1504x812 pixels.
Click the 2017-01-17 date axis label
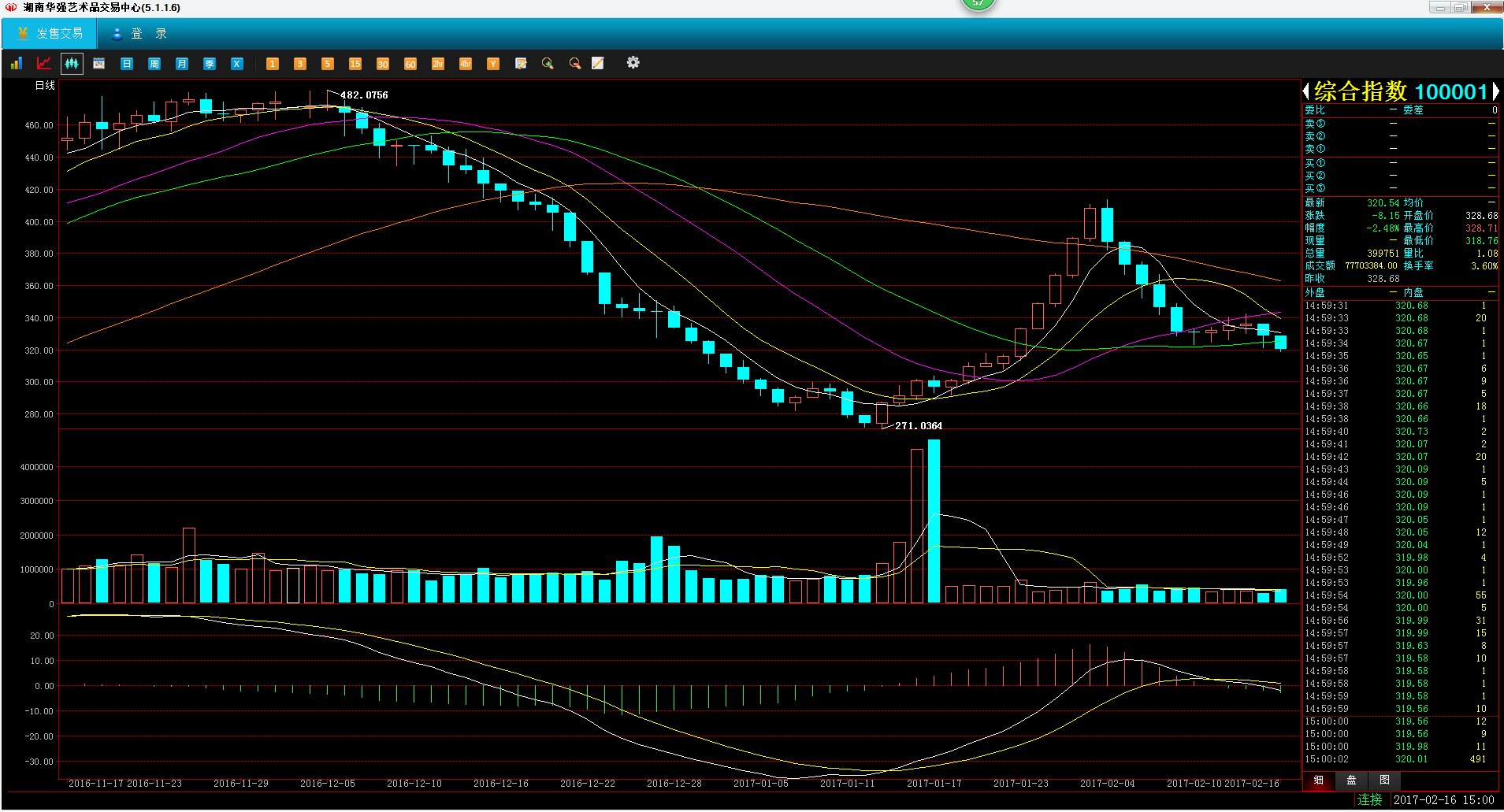934,784
